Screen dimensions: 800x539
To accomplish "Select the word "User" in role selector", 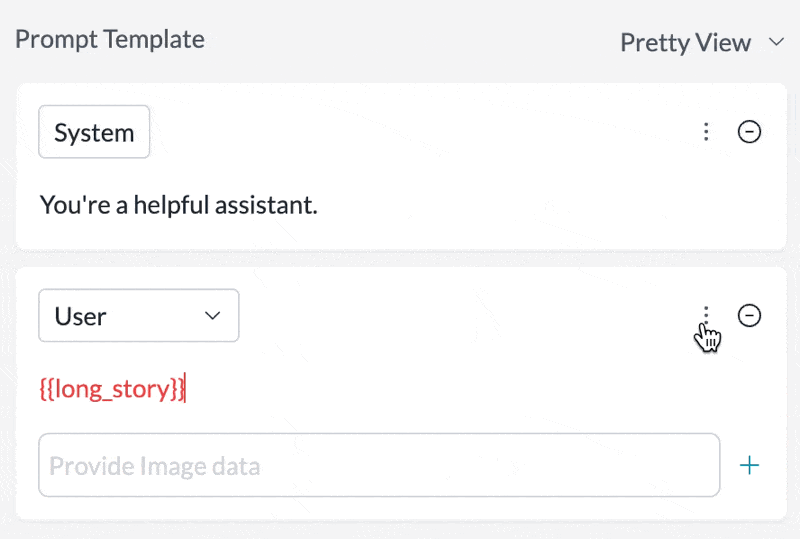I will [x=80, y=316].
